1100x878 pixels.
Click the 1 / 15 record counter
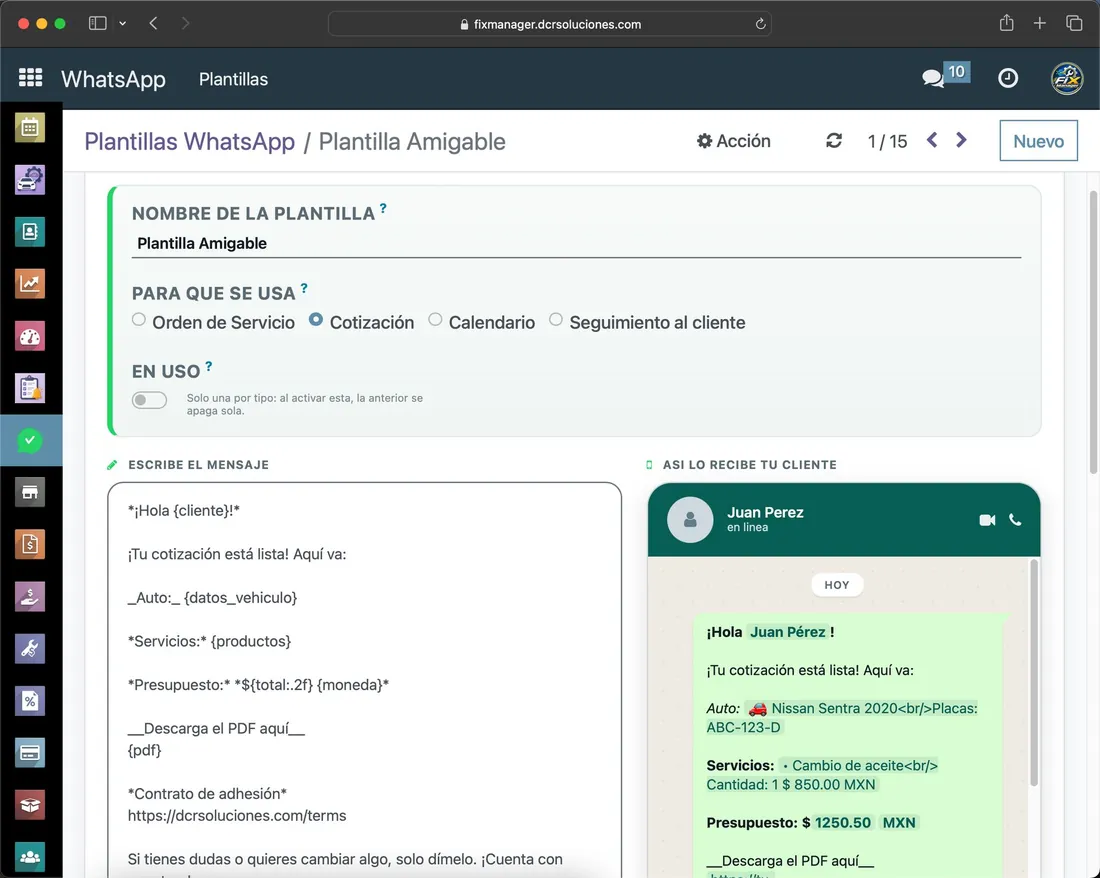(x=887, y=142)
